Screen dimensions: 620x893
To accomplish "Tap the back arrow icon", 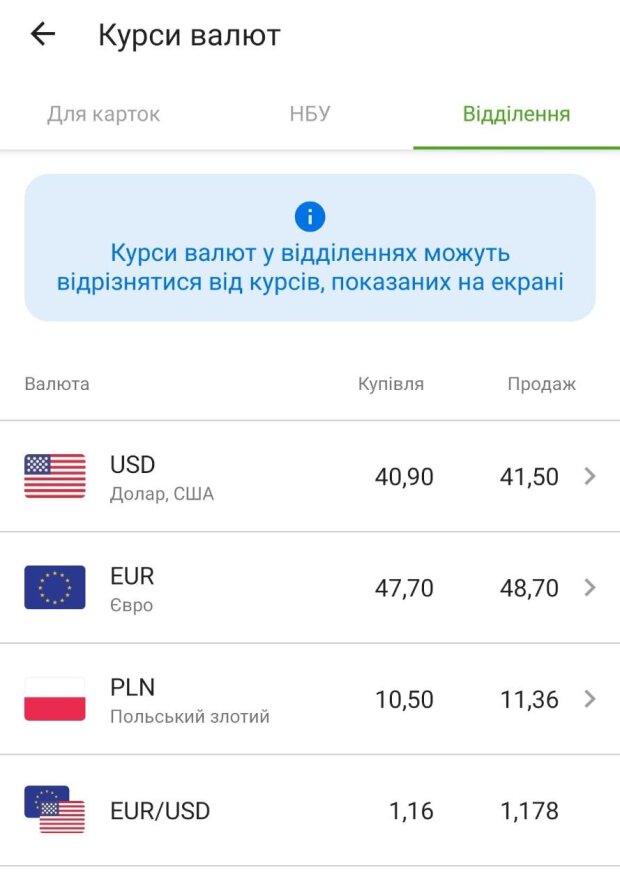I will (43, 35).
